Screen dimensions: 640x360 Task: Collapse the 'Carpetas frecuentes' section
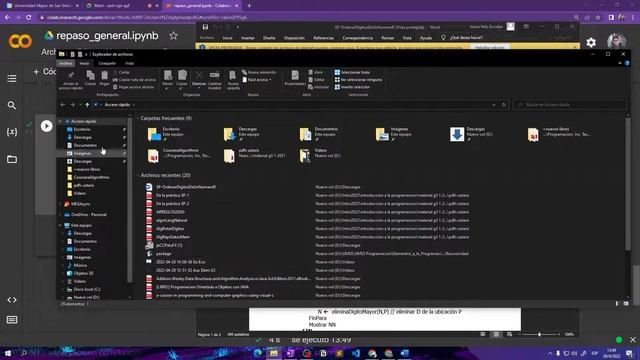point(138,118)
